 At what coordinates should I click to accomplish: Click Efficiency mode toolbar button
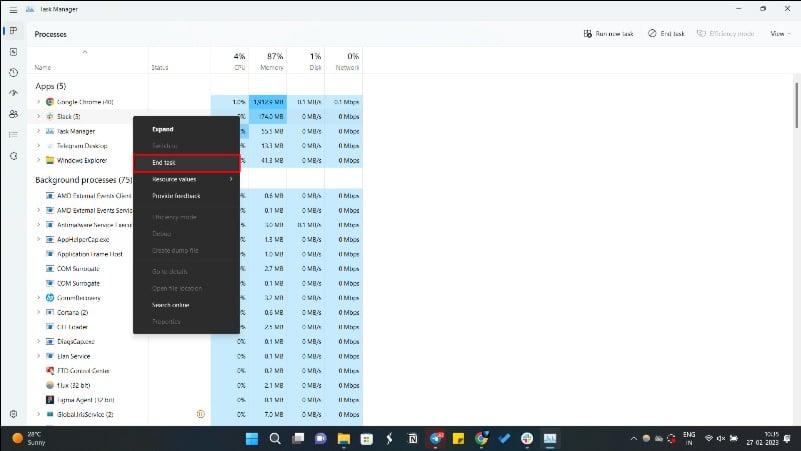tap(725, 34)
